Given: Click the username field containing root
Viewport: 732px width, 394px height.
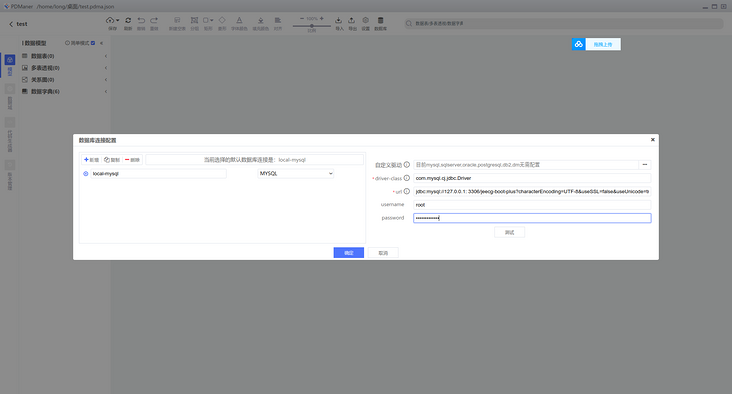Looking at the screenshot, I should click(x=532, y=205).
